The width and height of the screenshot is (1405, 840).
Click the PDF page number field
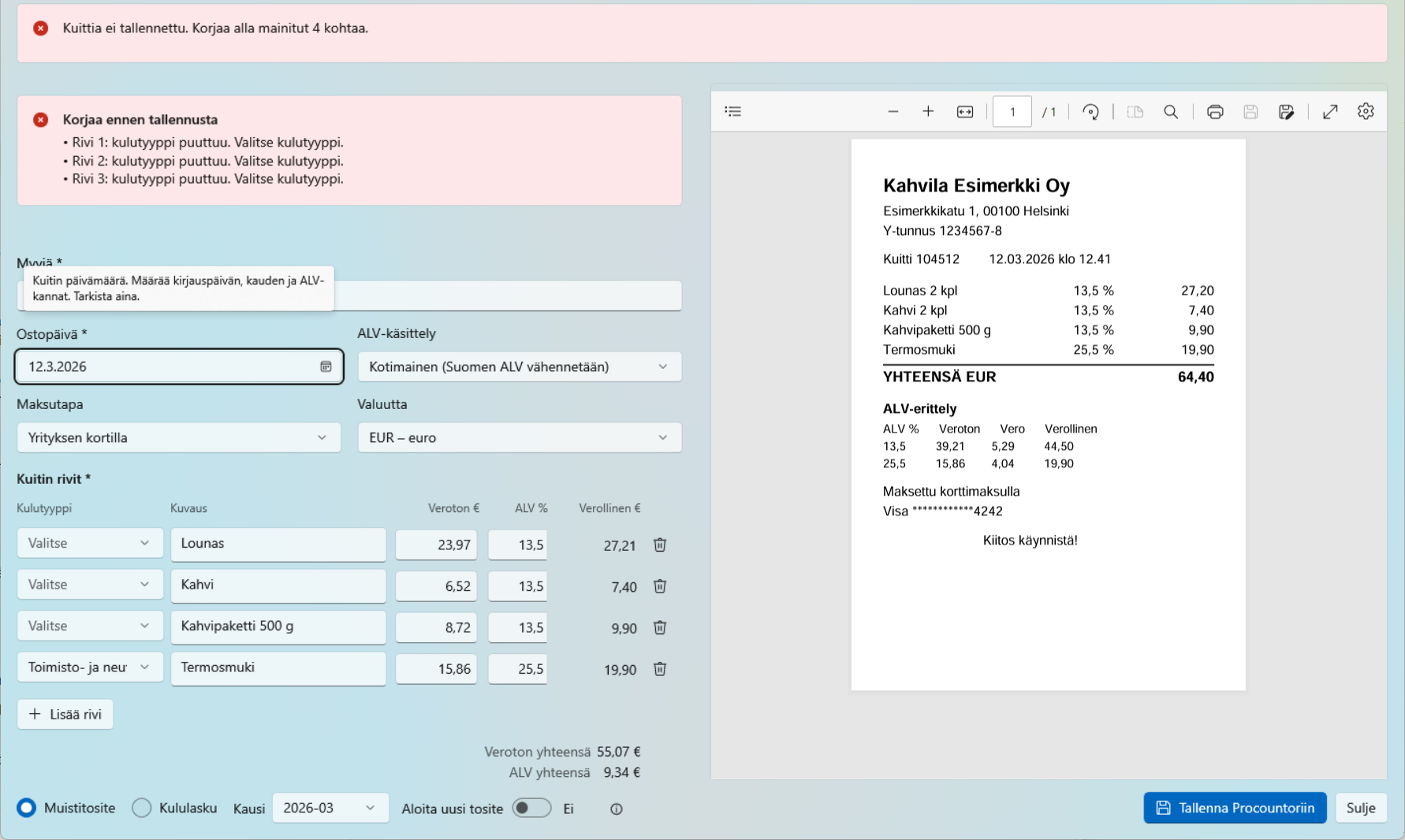(1012, 112)
